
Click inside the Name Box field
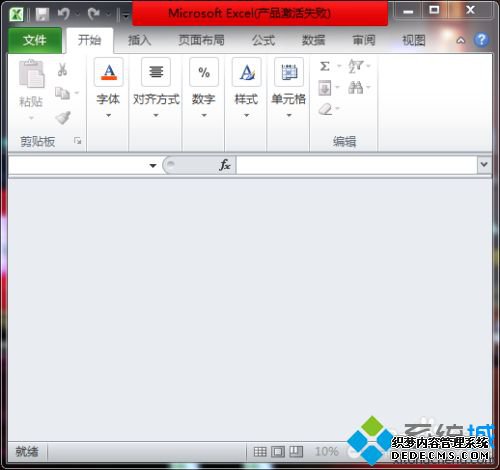pos(77,165)
